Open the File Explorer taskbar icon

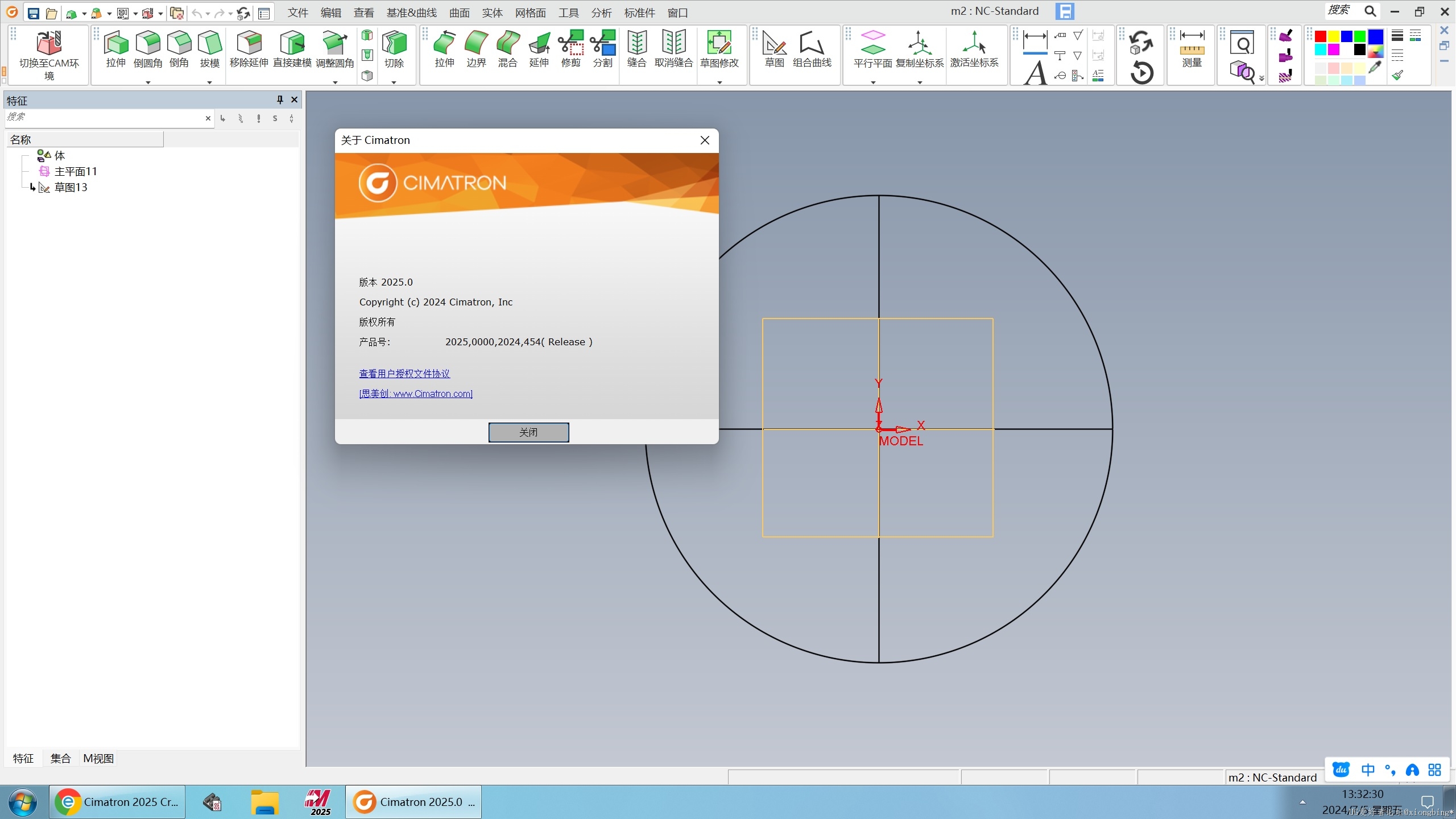(265, 802)
